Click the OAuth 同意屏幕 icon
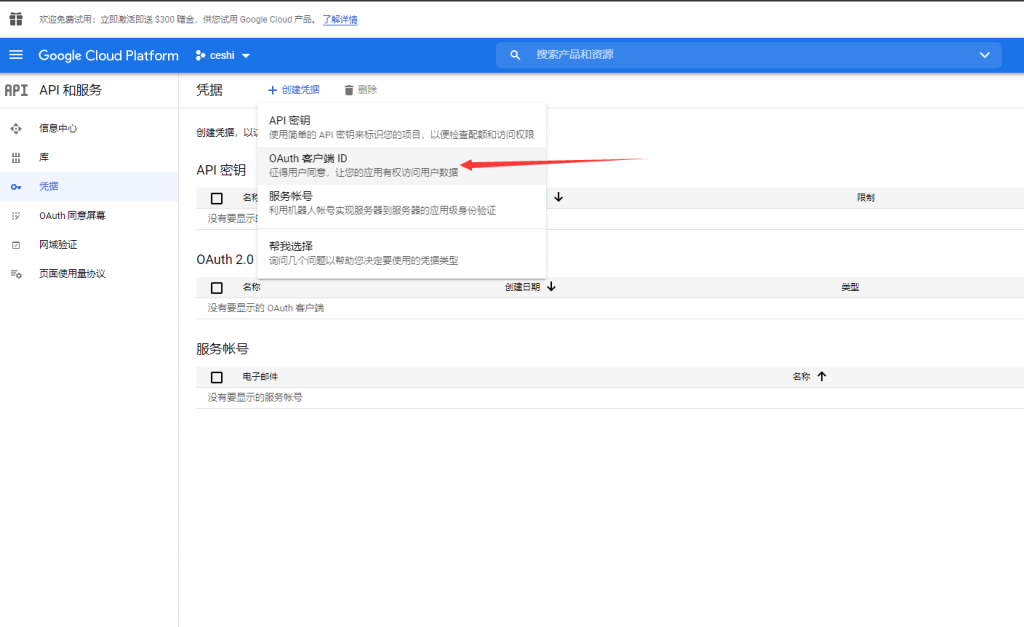The height and width of the screenshot is (627, 1024). point(16,216)
